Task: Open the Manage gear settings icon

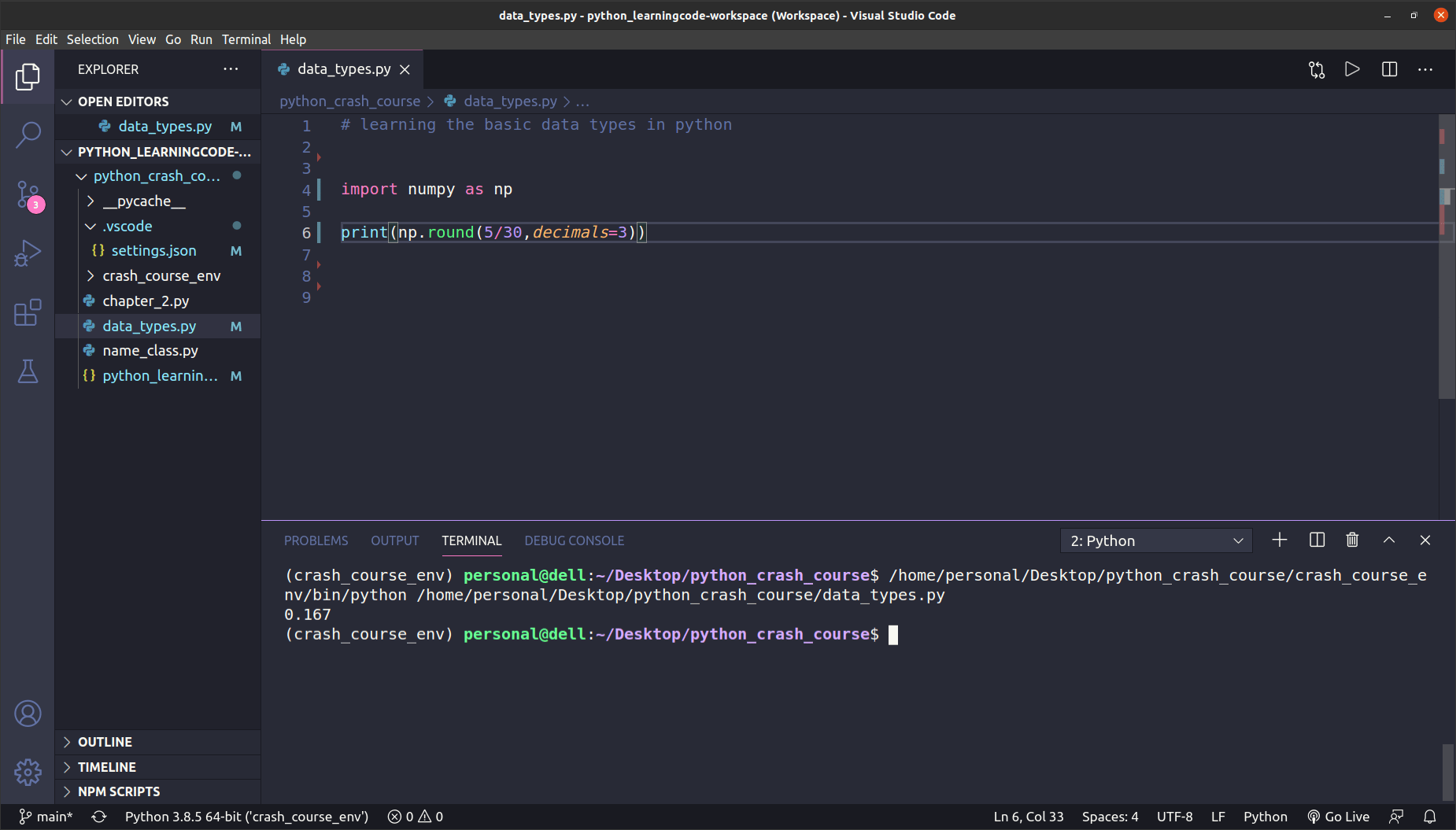Action: click(28, 772)
